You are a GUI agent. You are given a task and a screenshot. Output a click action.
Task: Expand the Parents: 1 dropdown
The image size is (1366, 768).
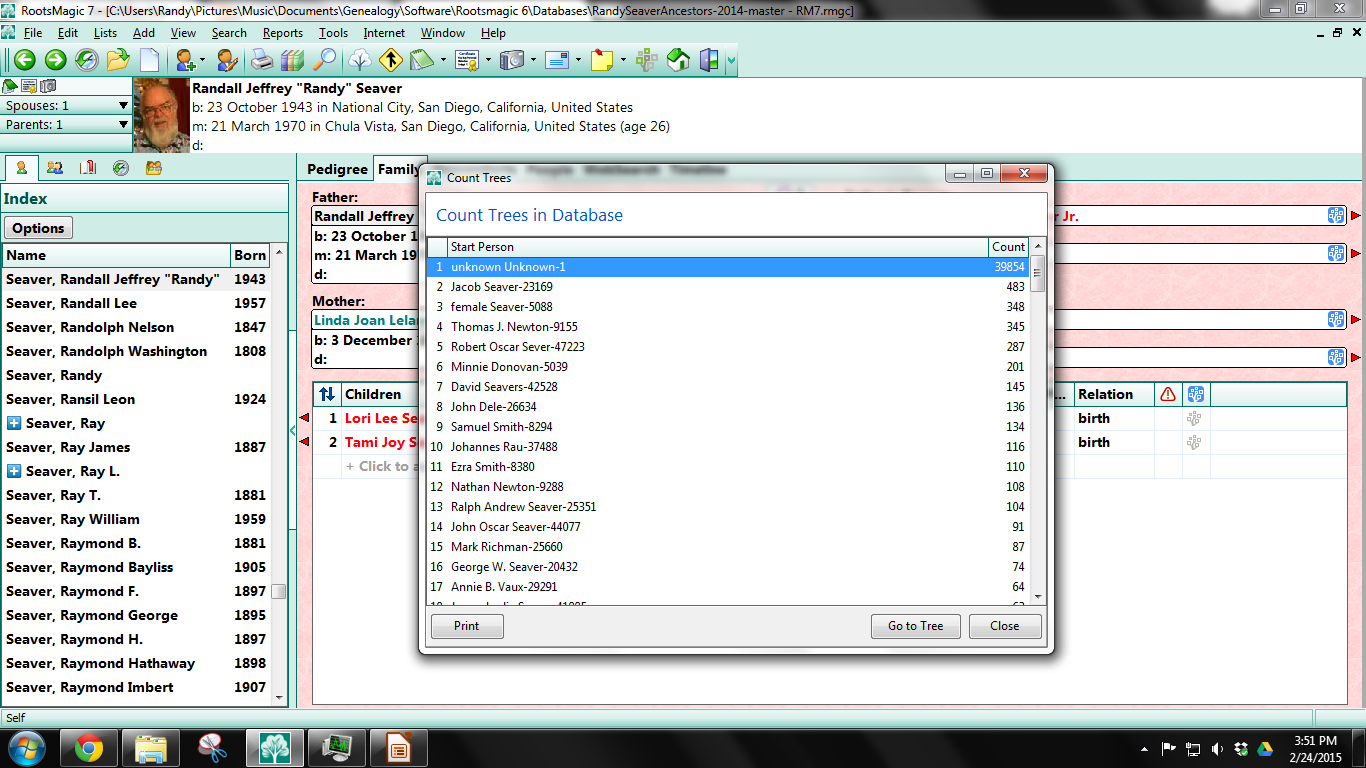(x=123, y=125)
